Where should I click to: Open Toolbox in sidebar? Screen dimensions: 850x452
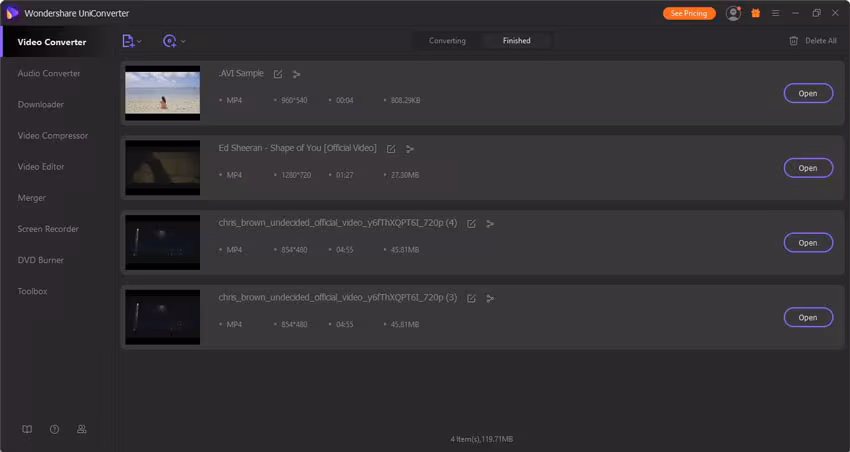33,291
